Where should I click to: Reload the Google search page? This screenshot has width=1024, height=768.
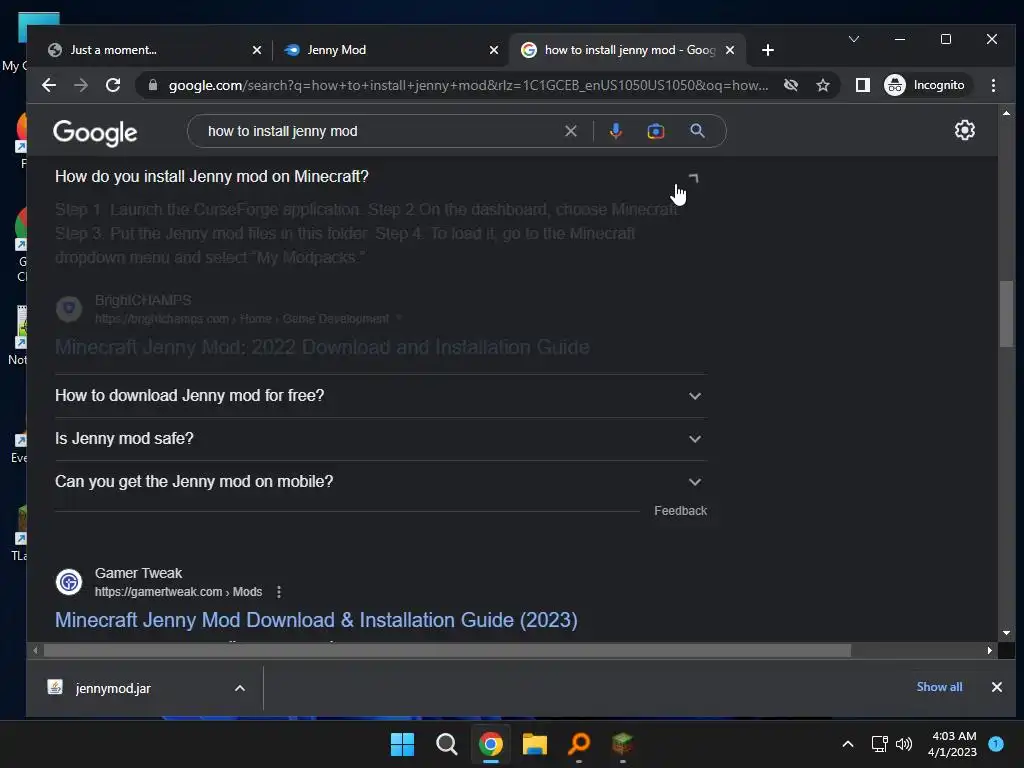[113, 85]
